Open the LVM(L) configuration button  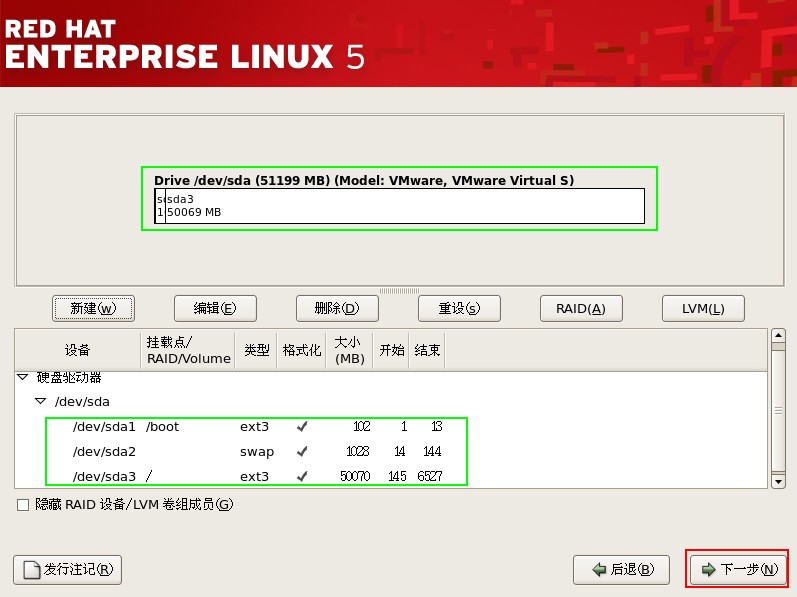coord(703,308)
